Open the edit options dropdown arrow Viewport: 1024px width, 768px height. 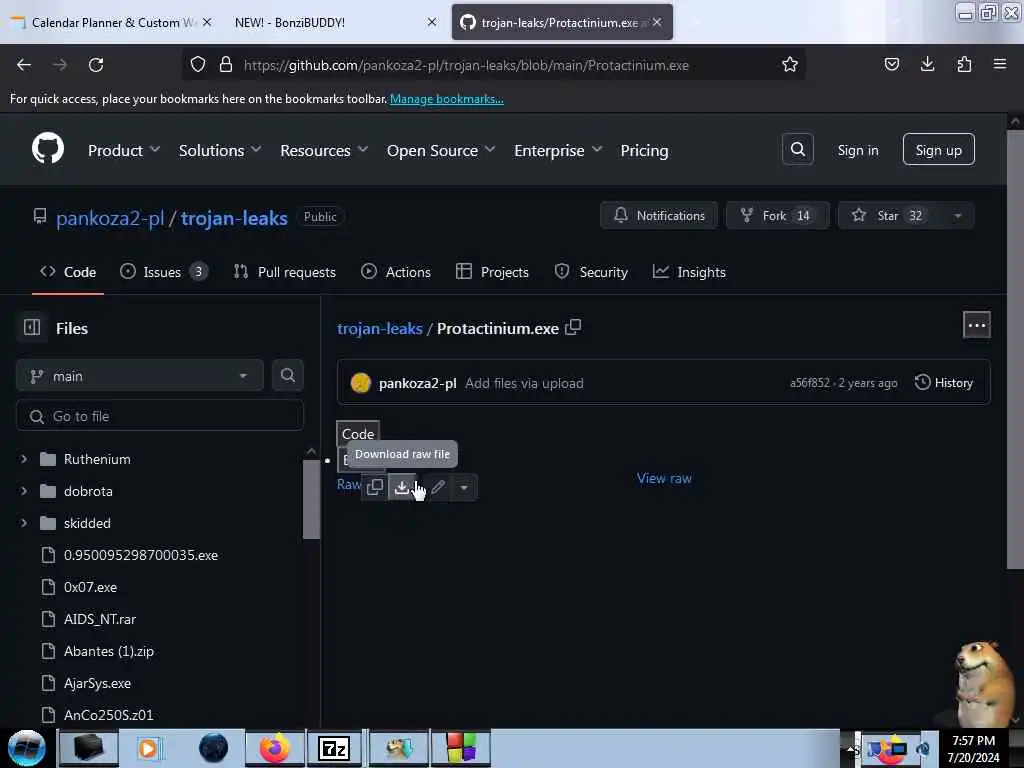464,487
